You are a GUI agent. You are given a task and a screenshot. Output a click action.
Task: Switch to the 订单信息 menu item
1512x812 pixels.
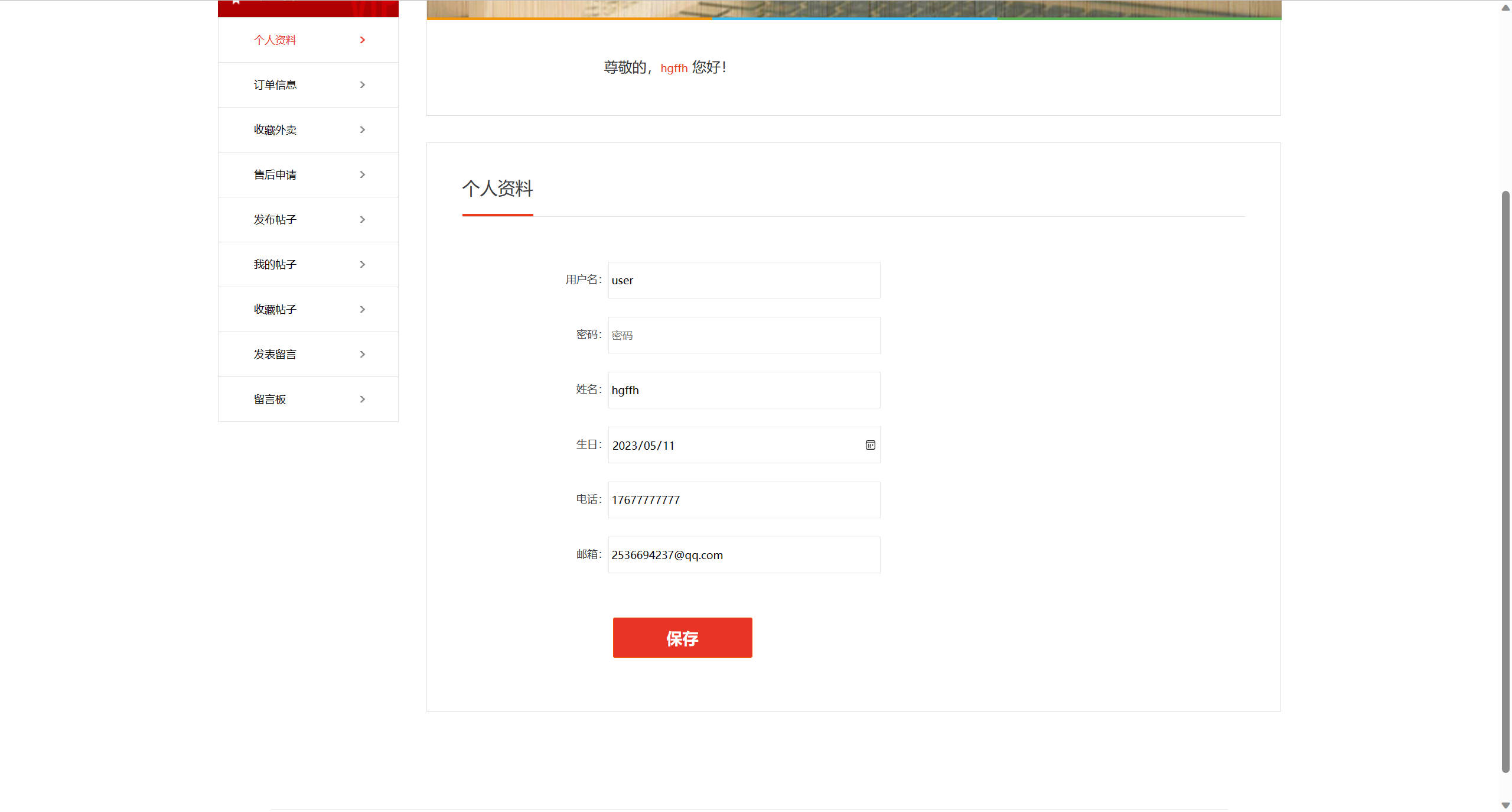pyautogui.click(x=276, y=85)
